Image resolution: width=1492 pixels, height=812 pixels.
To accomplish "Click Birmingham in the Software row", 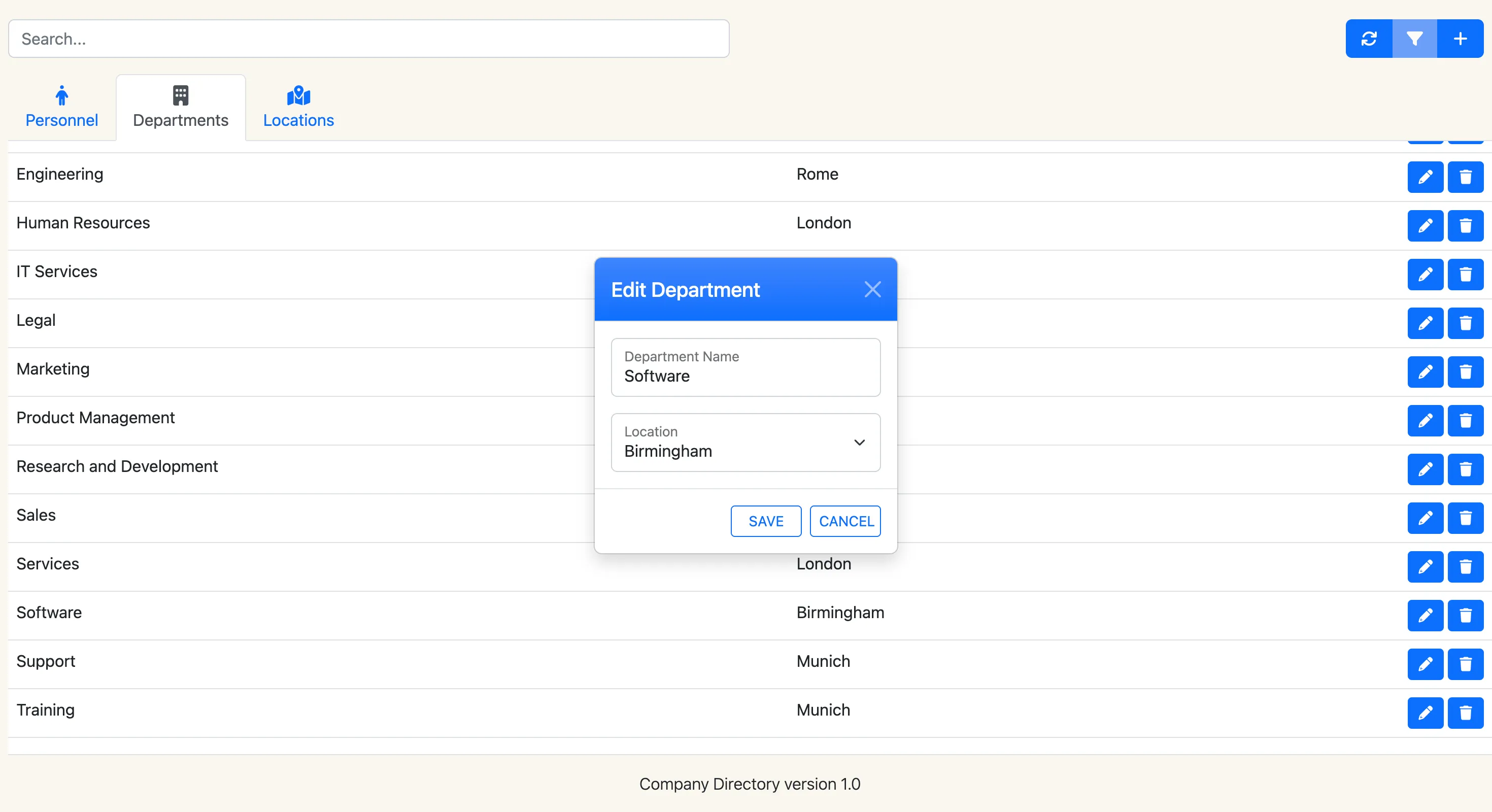I will click(840, 612).
